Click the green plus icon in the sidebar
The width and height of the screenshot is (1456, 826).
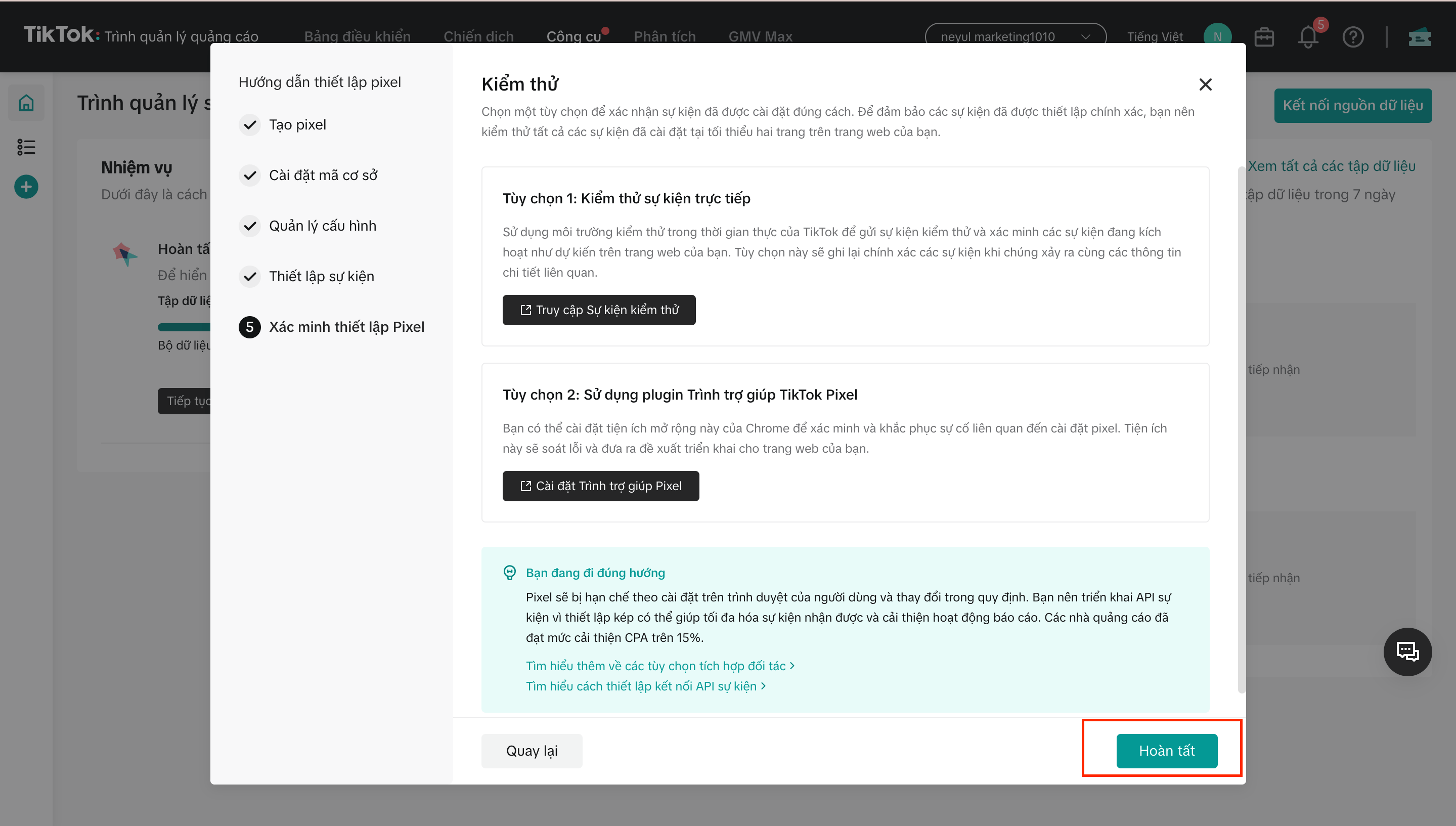[26, 187]
